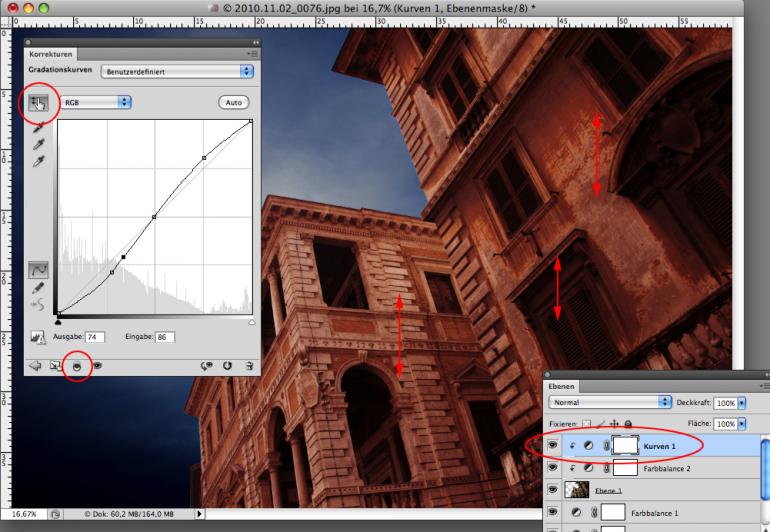Hide the Farbbalance 2 layer

point(553,468)
